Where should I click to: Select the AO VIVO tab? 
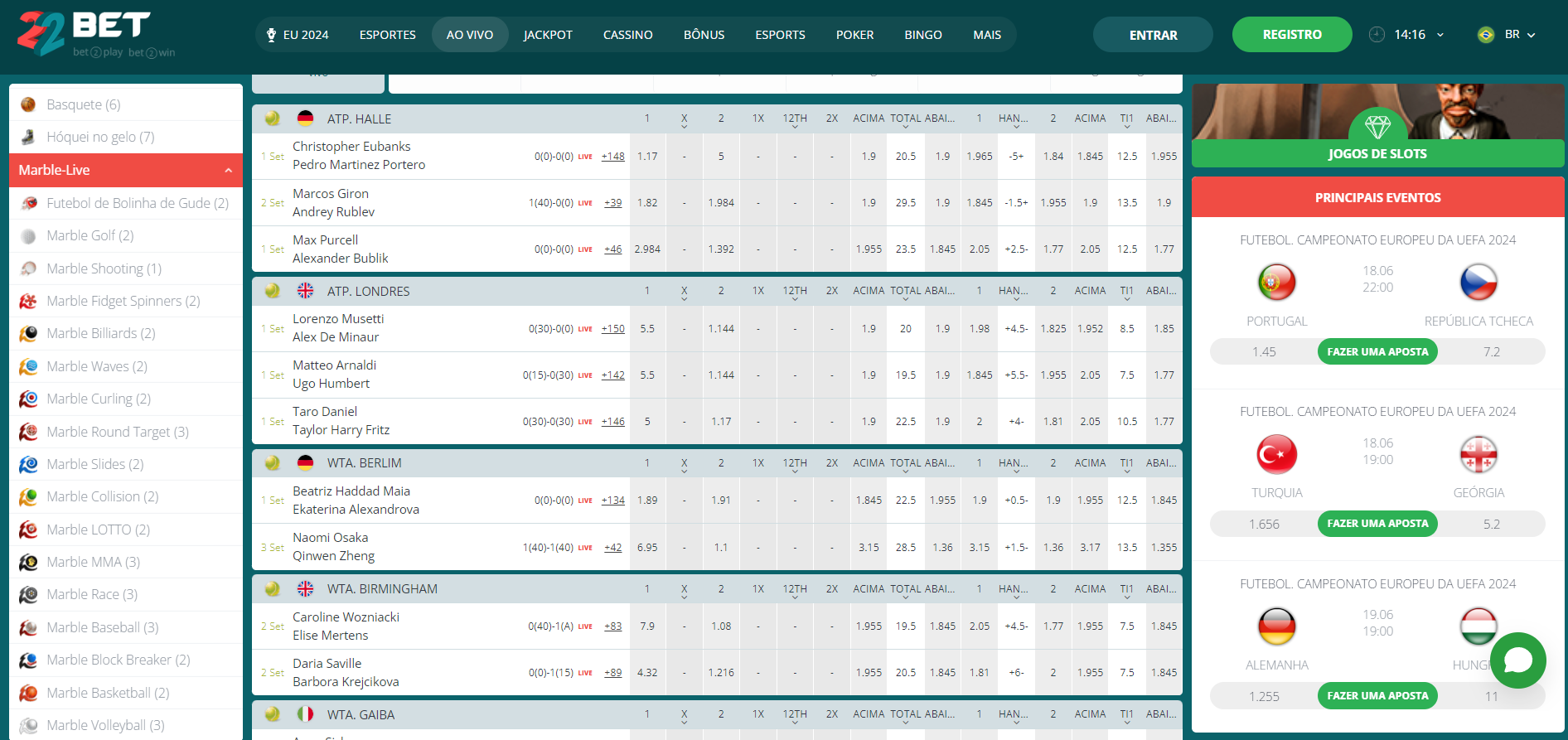coord(470,35)
